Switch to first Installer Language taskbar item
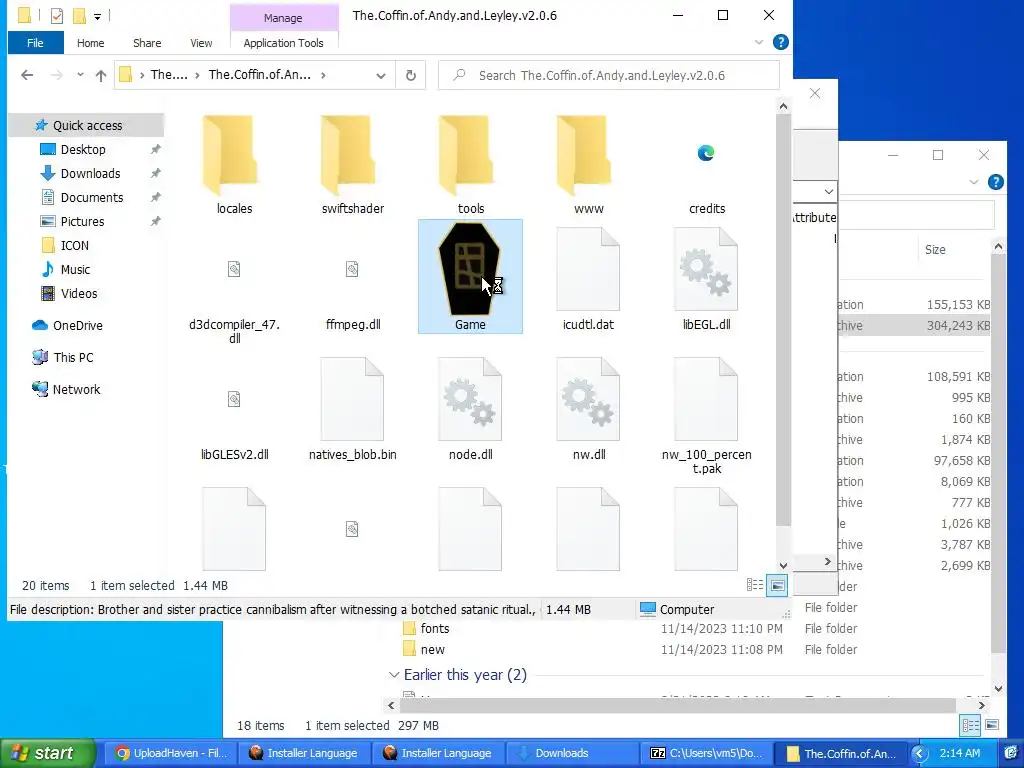The image size is (1024, 768). coord(304,753)
